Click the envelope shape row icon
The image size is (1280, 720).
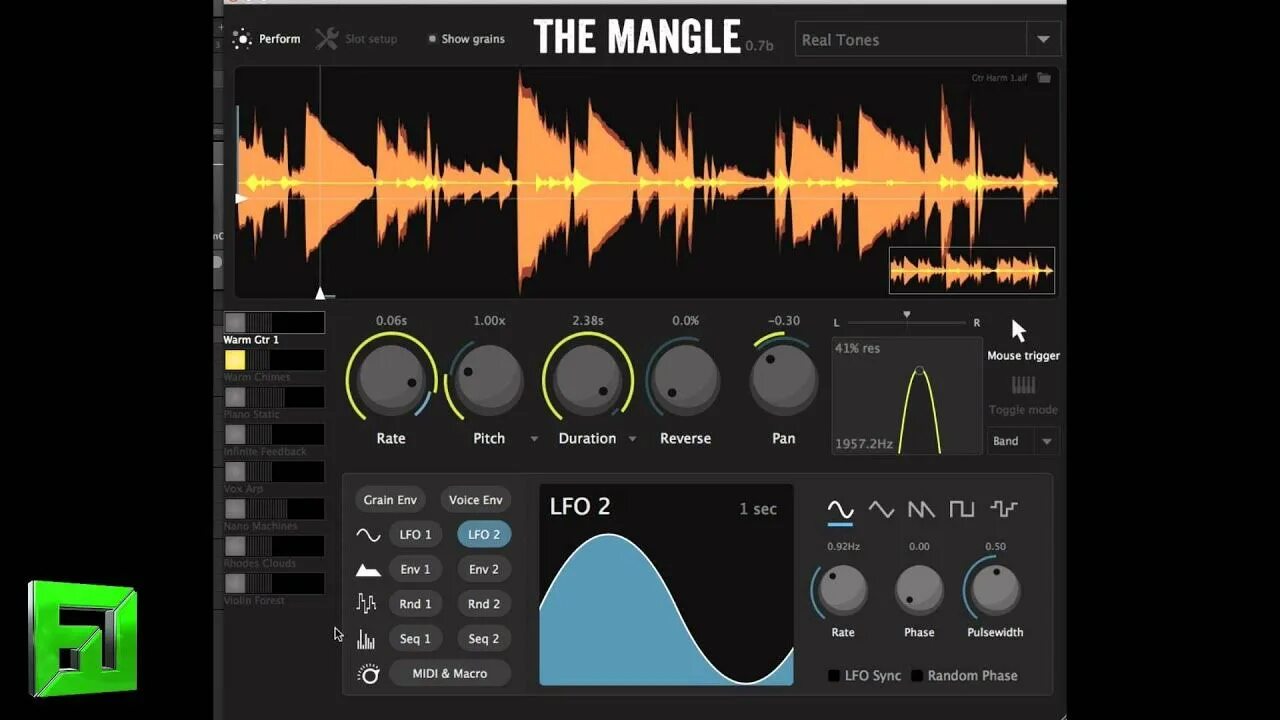point(368,570)
